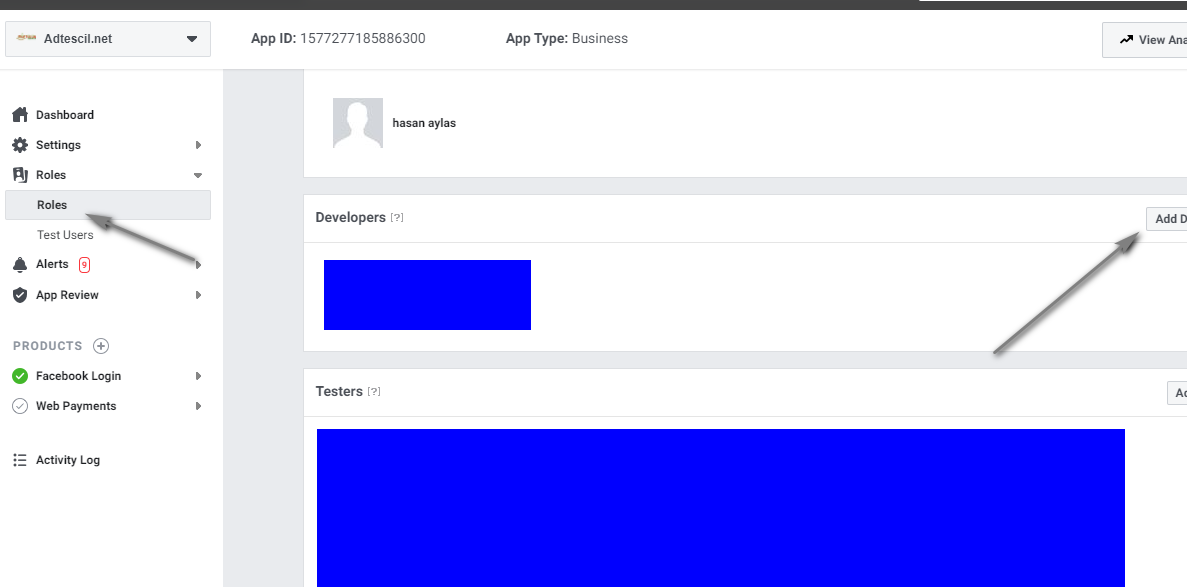
Task: Click the Testers help [?] icon
Action: point(374,392)
